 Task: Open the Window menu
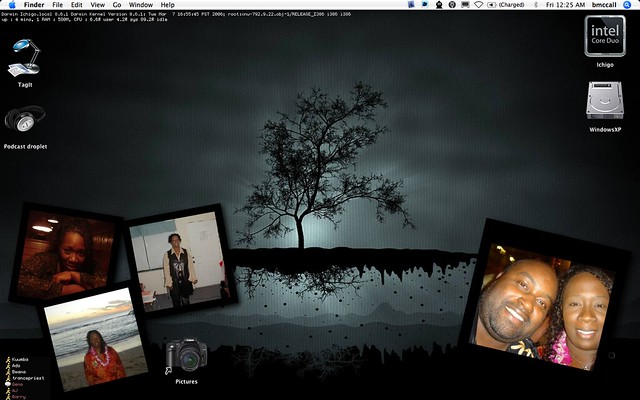coord(141,5)
